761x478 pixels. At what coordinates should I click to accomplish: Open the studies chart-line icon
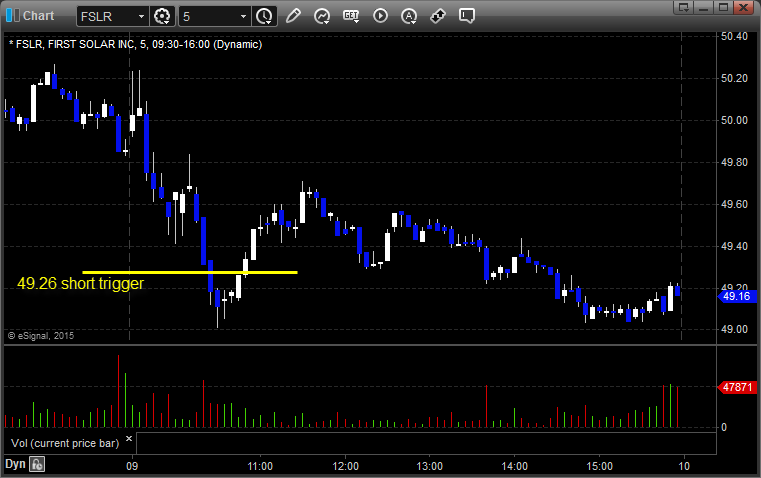322,16
